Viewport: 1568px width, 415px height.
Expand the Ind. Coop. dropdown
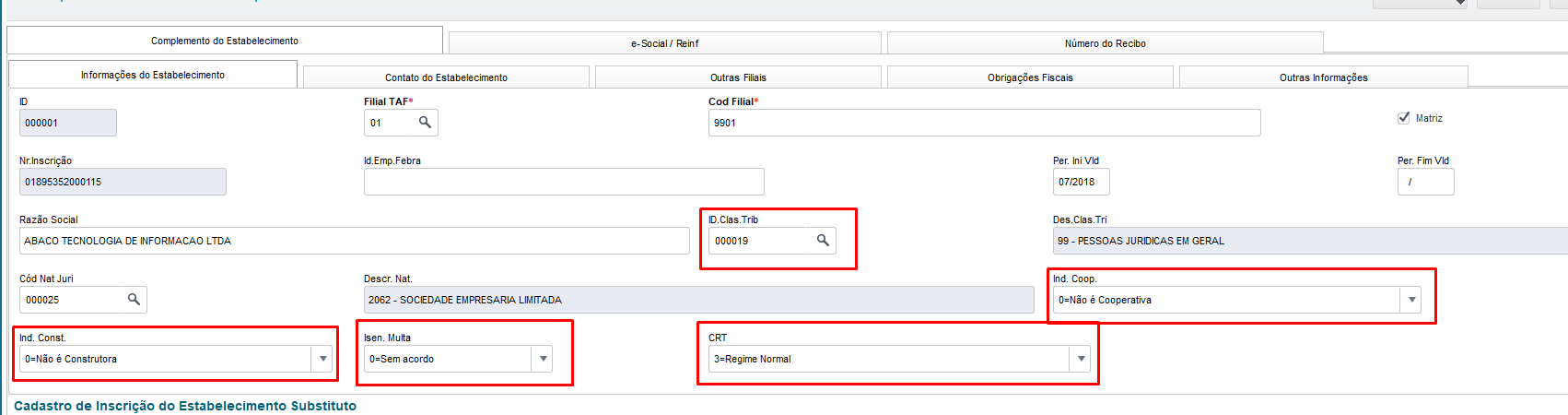point(1411,300)
